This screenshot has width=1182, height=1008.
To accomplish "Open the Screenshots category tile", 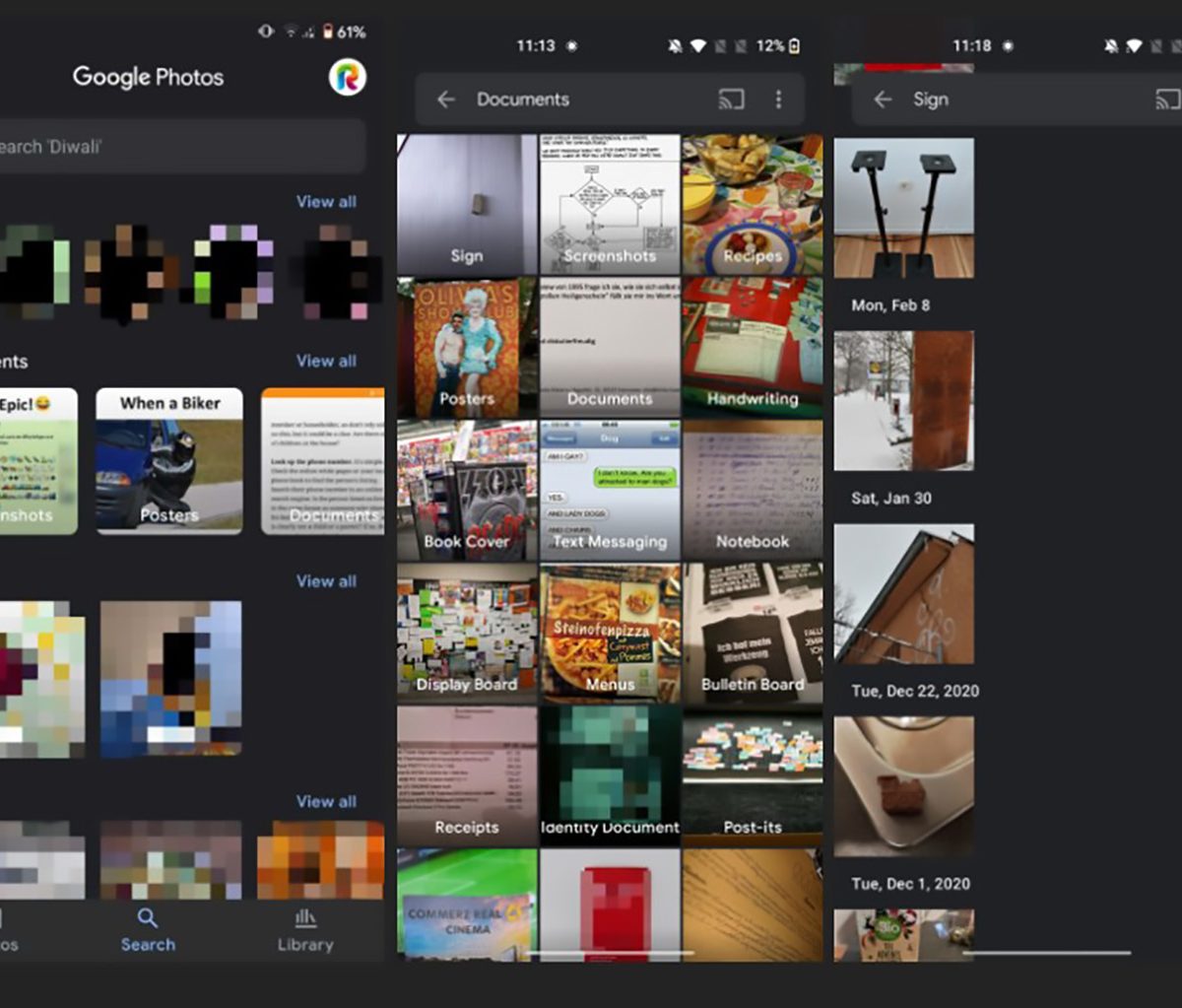I will (x=610, y=205).
